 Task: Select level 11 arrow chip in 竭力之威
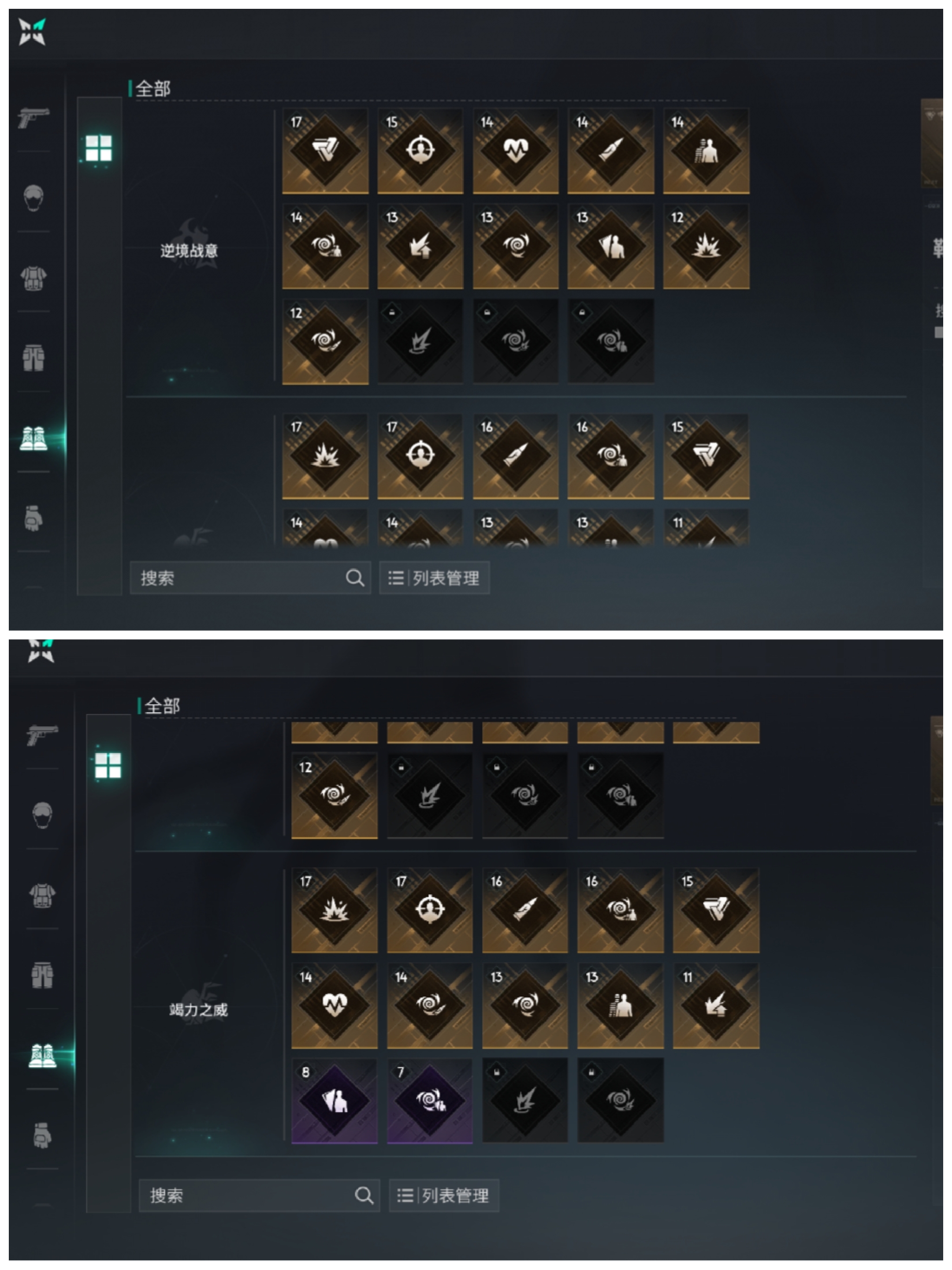click(x=716, y=1005)
